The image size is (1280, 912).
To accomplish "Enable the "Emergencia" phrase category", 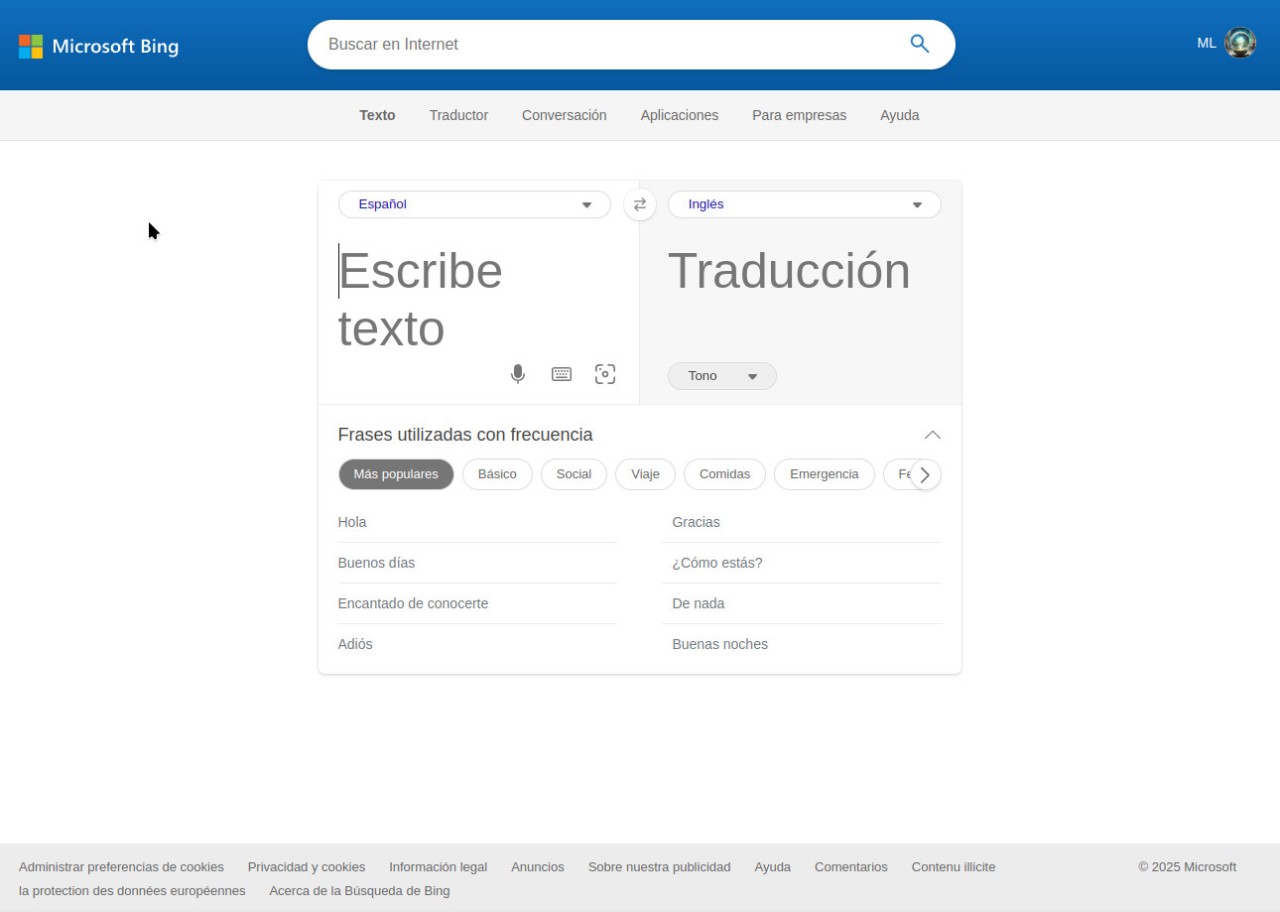I will 824,474.
